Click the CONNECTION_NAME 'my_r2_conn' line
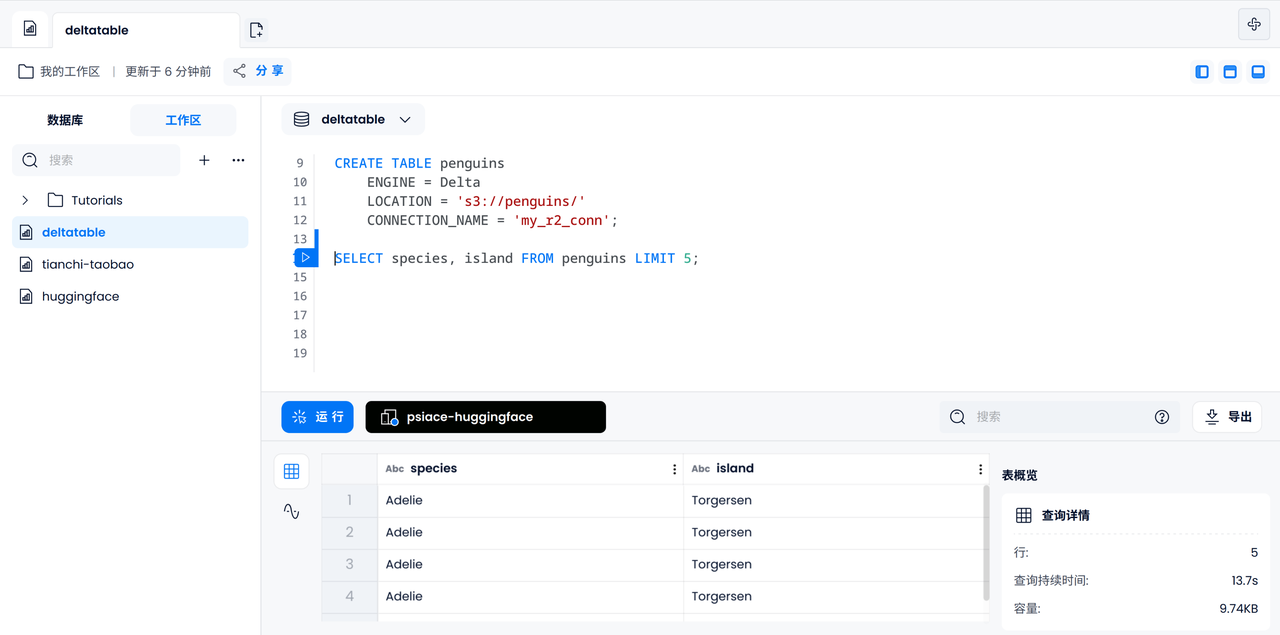Viewport: 1280px width, 635px height. click(x=492, y=220)
